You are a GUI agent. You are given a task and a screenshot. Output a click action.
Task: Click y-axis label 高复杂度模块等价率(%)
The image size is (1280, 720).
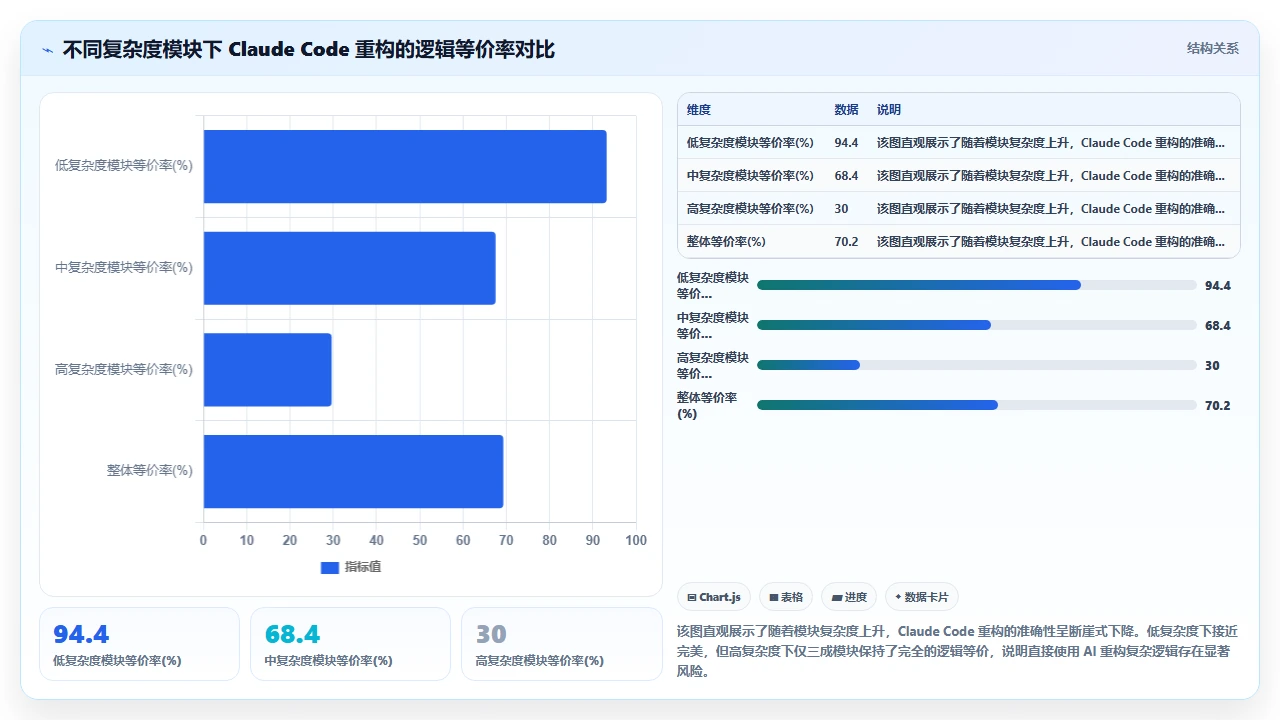tap(124, 370)
